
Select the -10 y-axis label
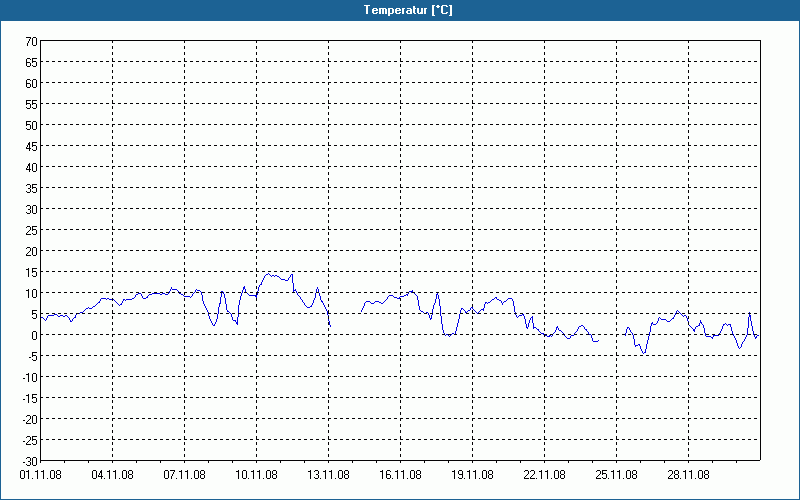[x=28, y=377]
